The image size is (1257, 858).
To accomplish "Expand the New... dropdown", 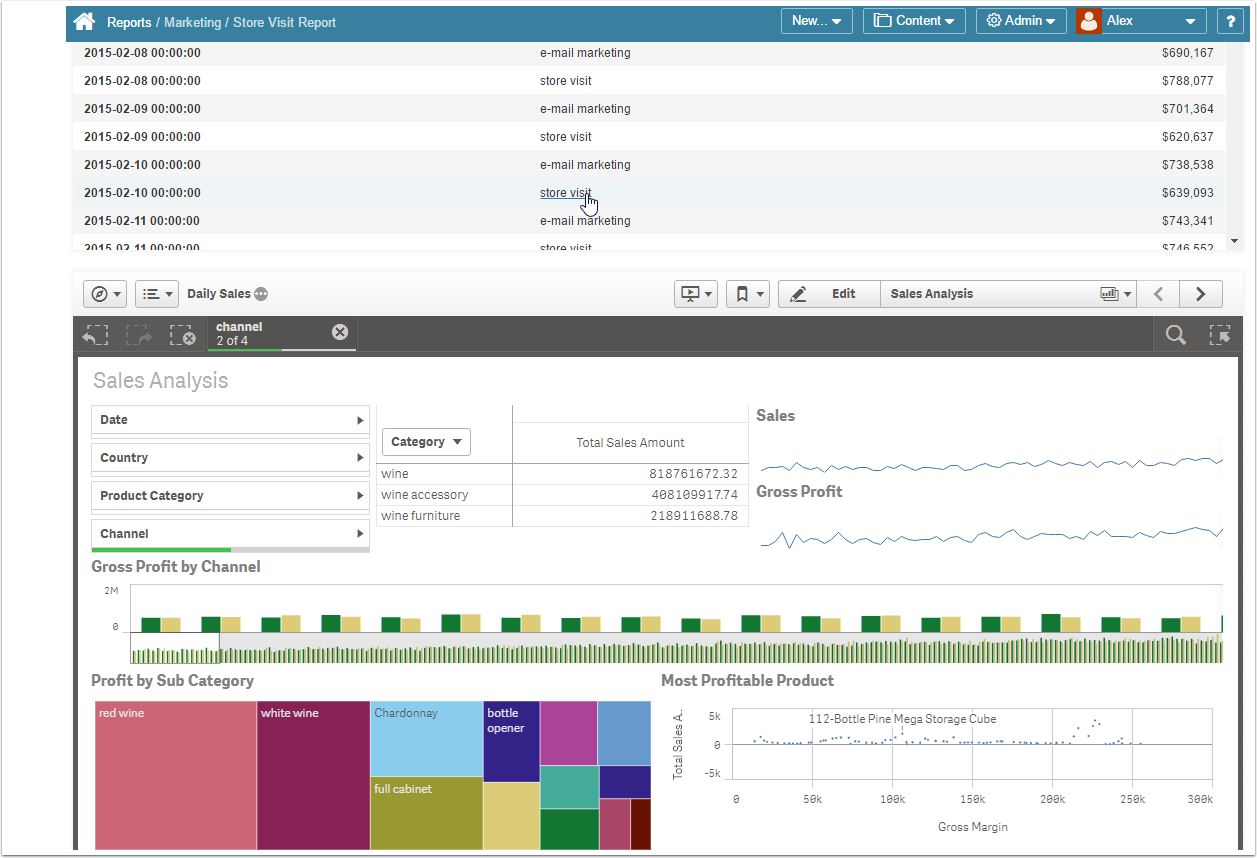I will click(x=816, y=21).
